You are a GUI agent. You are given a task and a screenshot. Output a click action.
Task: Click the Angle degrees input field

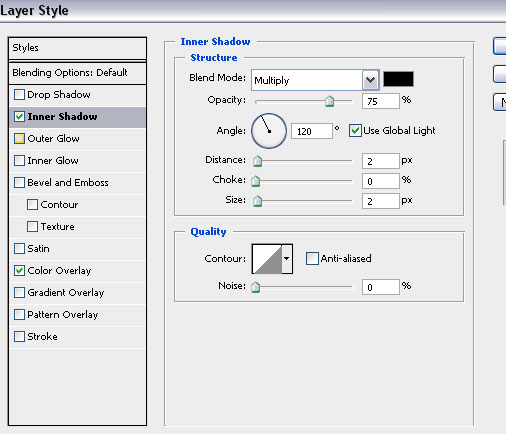pos(312,131)
